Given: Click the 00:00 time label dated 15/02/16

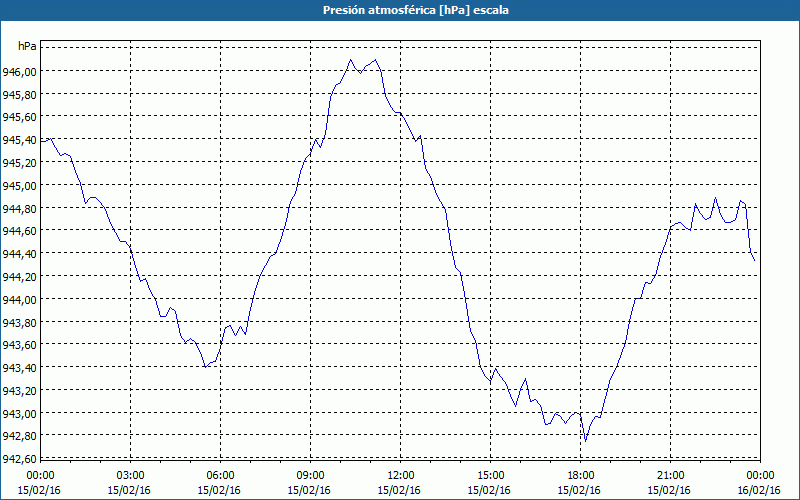Looking at the screenshot, I should click(x=40, y=476).
